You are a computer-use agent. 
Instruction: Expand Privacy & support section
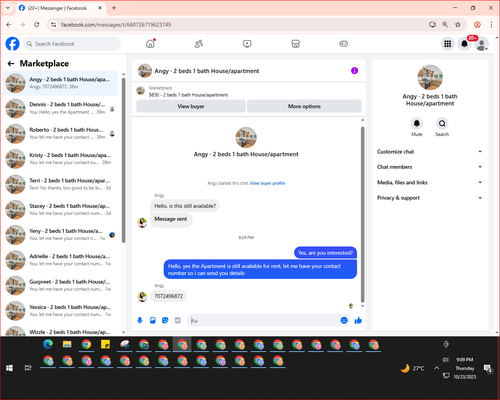pyautogui.click(x=430, y=198)
